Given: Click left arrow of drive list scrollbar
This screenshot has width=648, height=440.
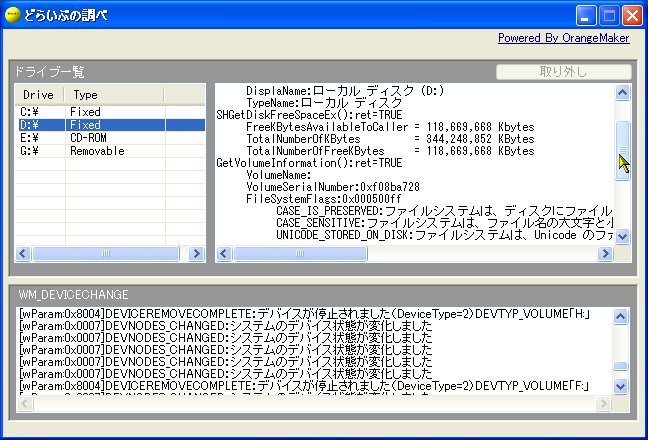Looking at the screenshot, I should pyautogui.click(x=23, y=254).
